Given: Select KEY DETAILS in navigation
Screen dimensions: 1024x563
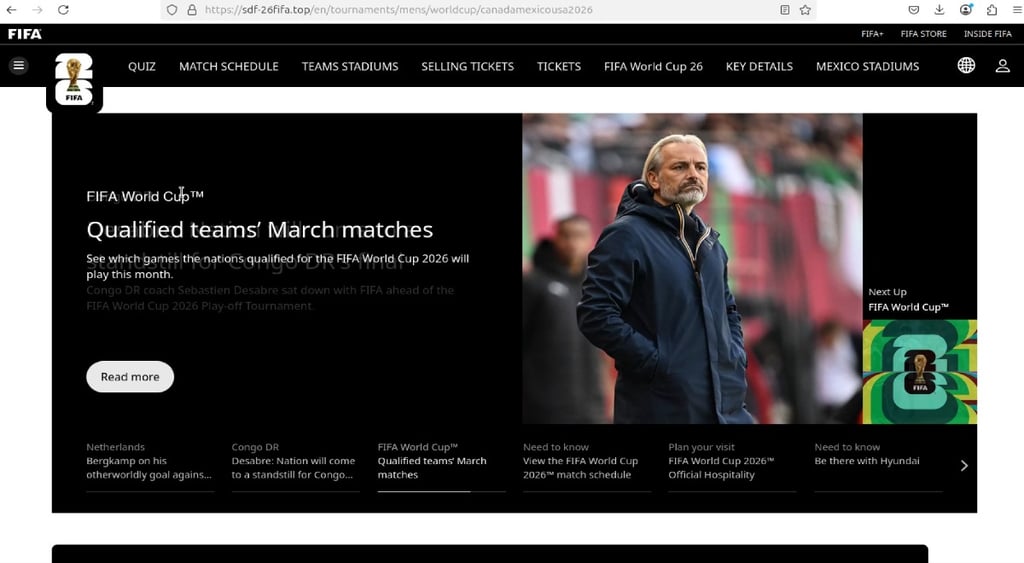Looking at the screenshot, I should tap(760, 67).
